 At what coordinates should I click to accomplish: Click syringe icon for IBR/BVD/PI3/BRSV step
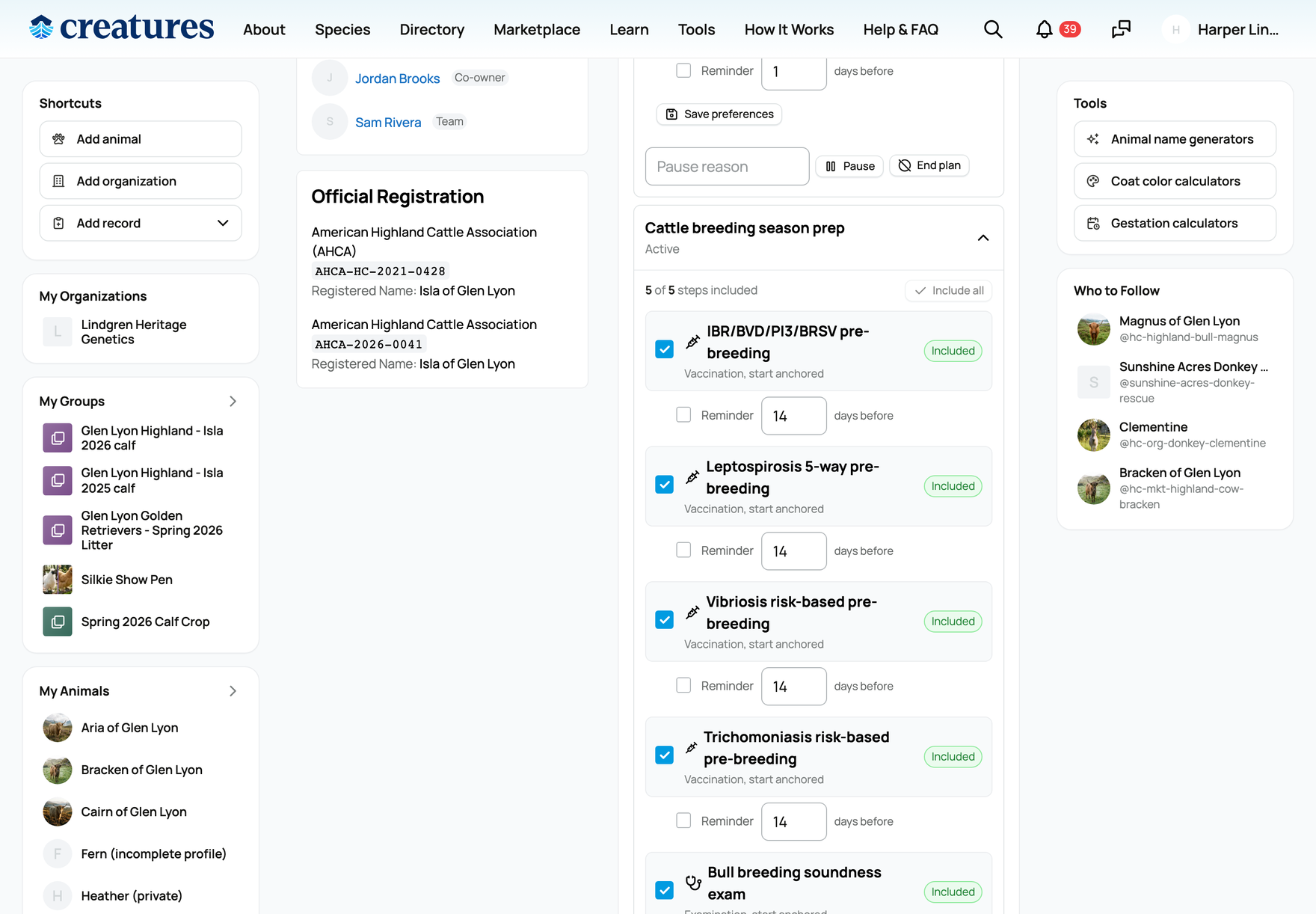(693, 342)
